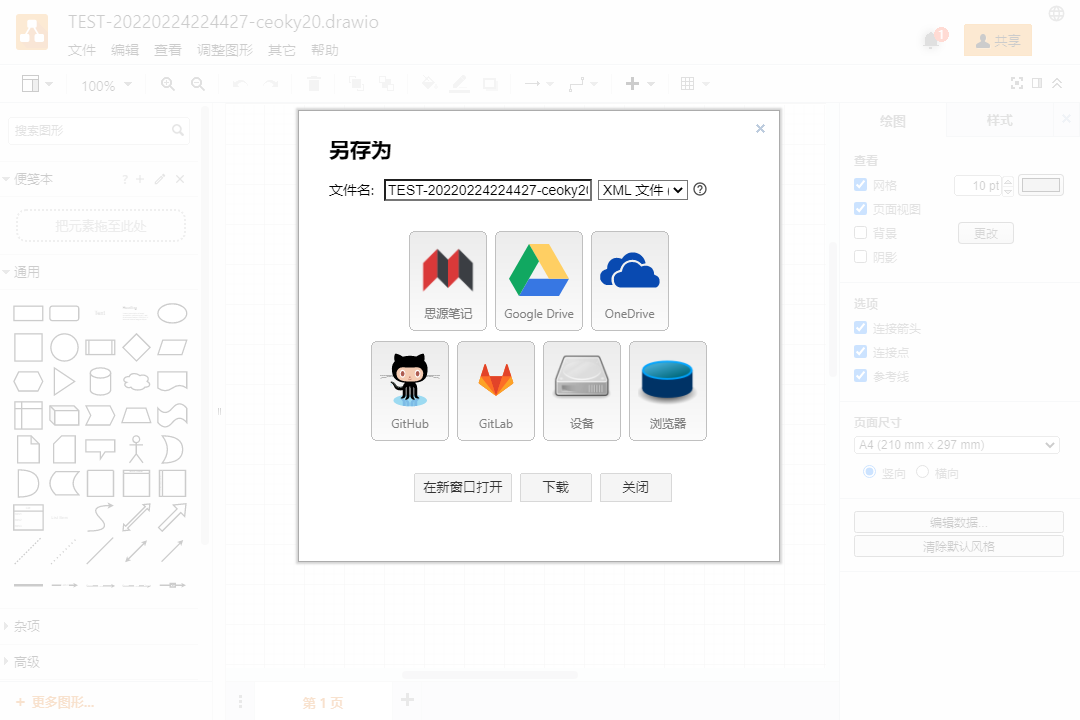Open the waypoints style dropdown

click(x=583, y=84)
